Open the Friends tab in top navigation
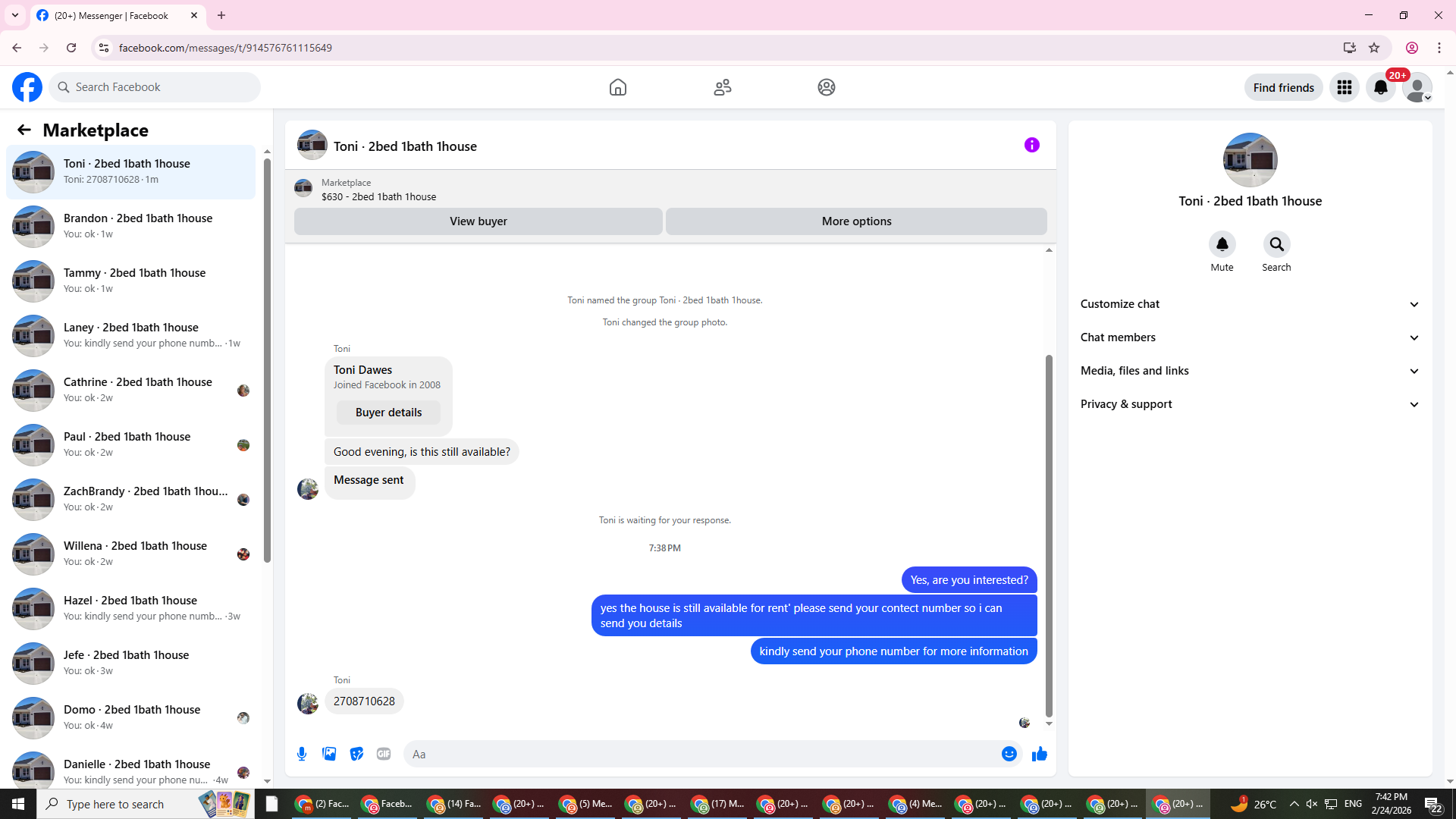1456x819 pixels. pyautogui.click(x=722, y=87)
